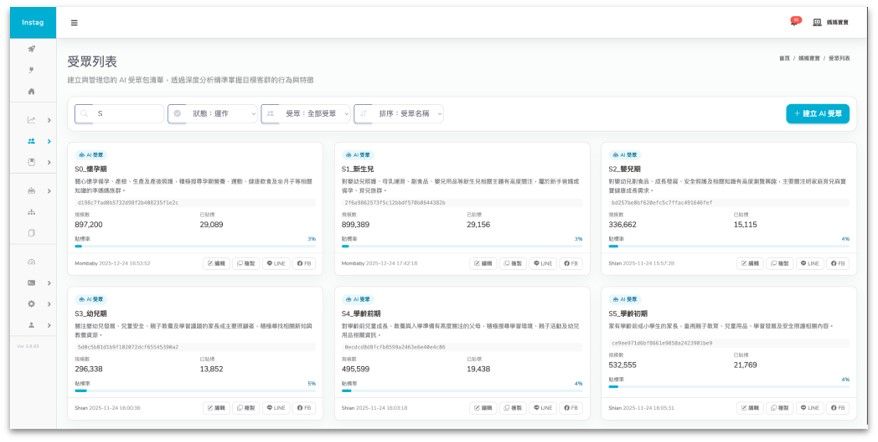Viewport: 878px width, 442px height.
Task: Click the rocket icon in the sidebar
Action: 31,49
